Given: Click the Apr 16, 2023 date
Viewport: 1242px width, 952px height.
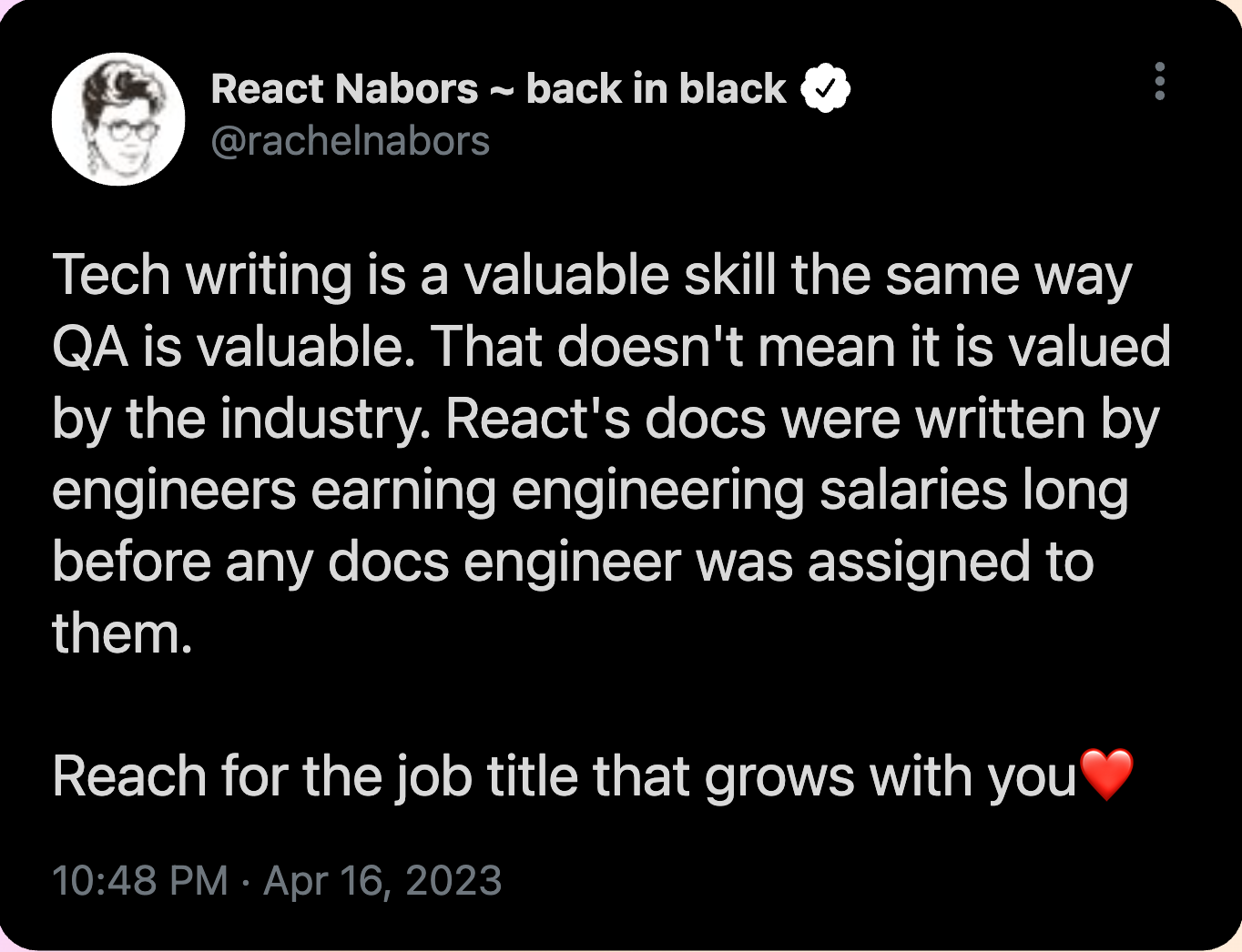Looking at the screenshot, I should 382,880.
